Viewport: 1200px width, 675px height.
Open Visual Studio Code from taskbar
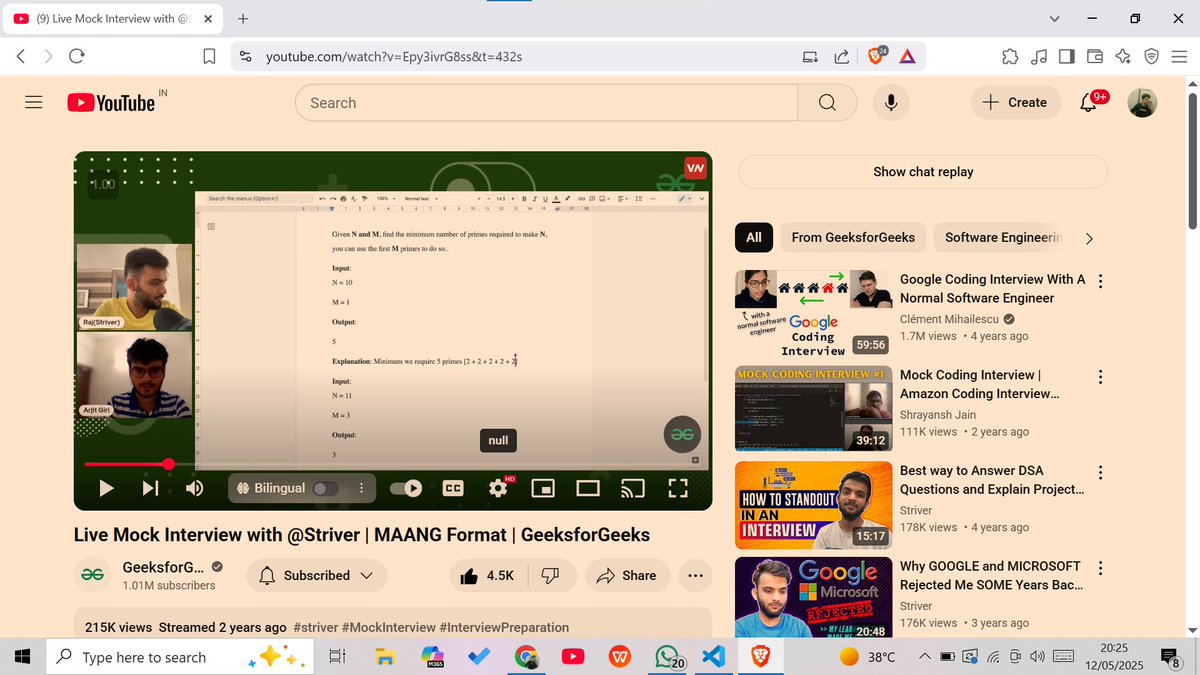[713, 657]
